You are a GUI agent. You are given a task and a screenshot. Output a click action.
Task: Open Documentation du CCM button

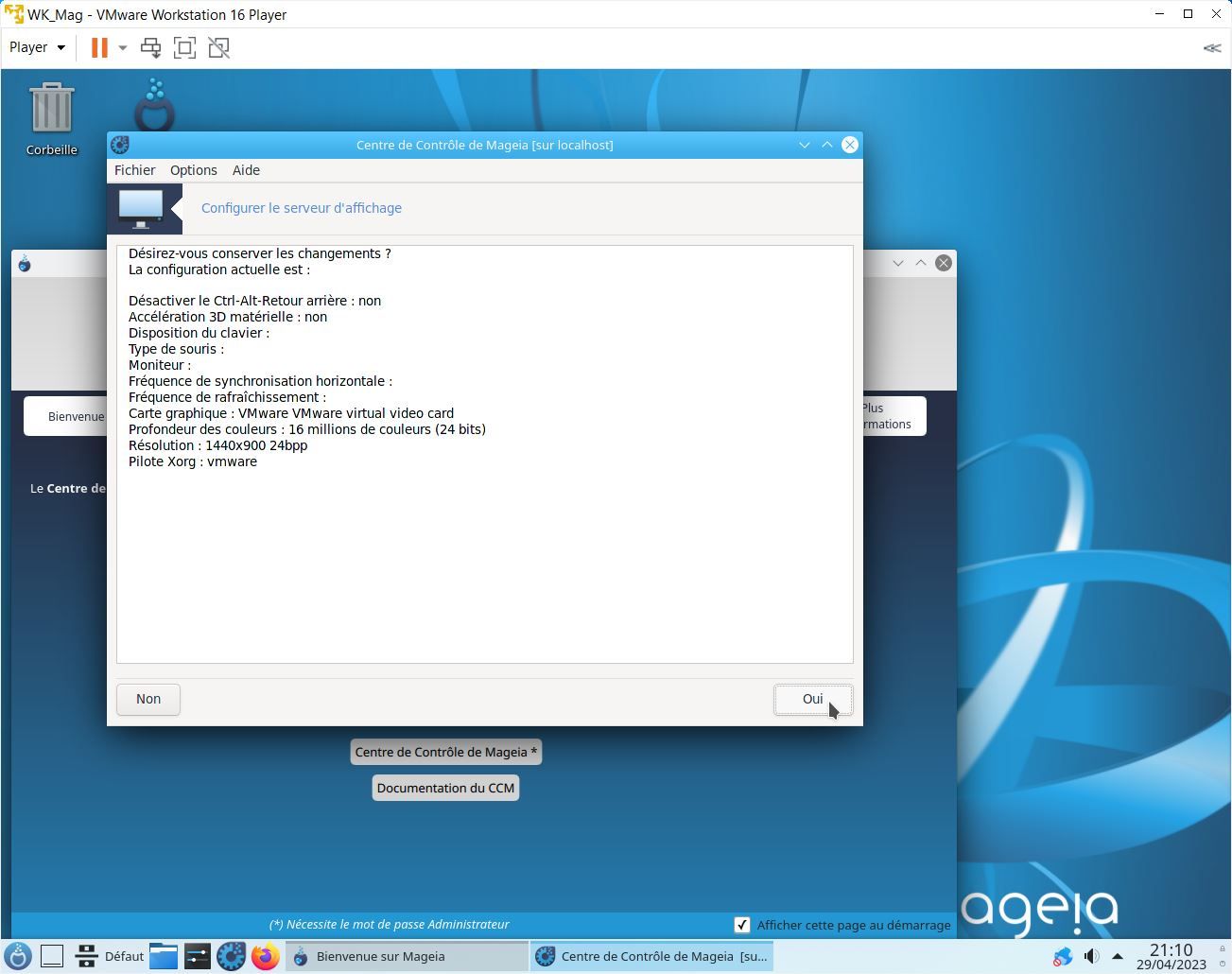[445, 788]
